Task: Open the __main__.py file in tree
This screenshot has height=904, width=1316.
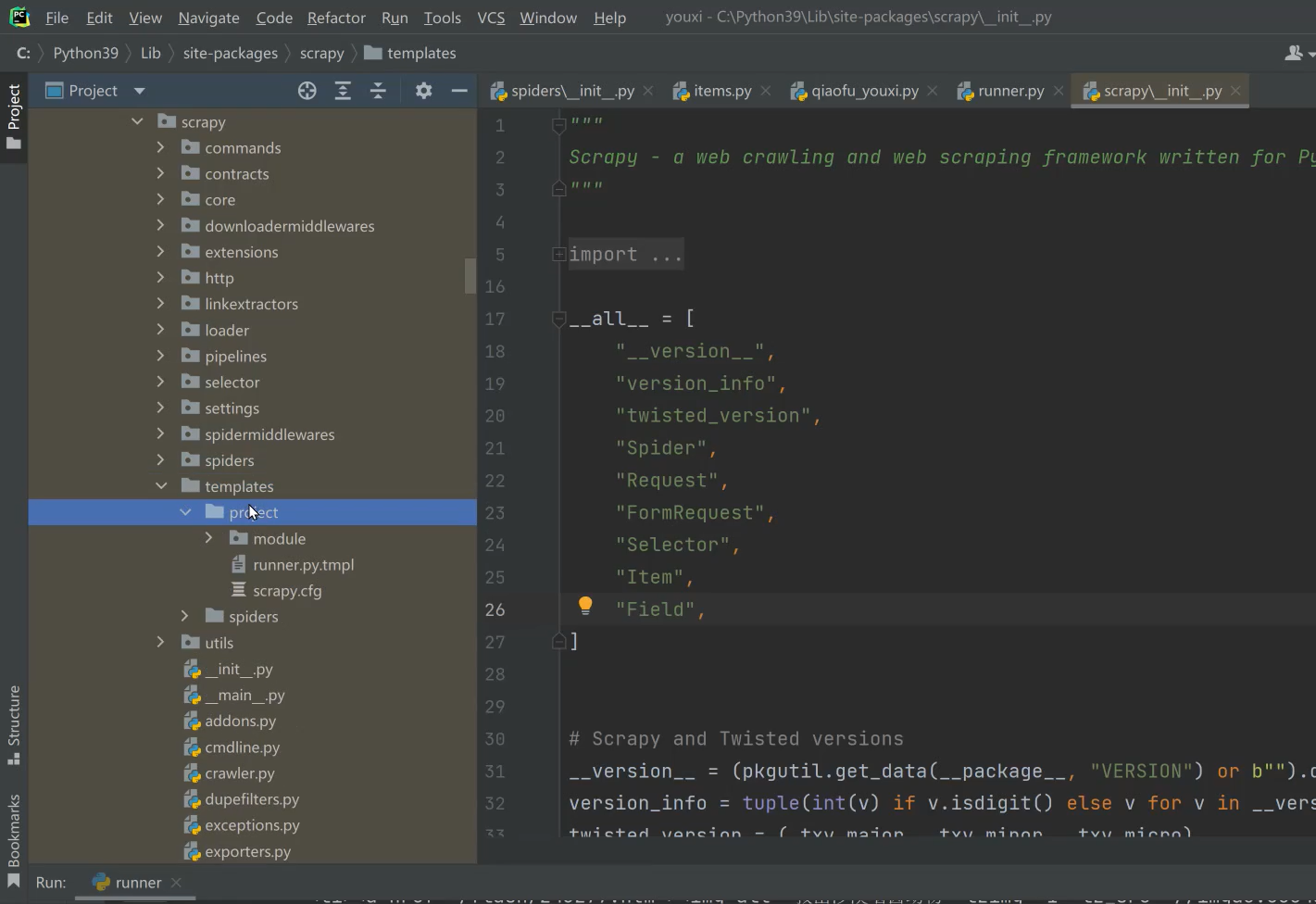Action: pyautogui.click(x=244, y=696)
